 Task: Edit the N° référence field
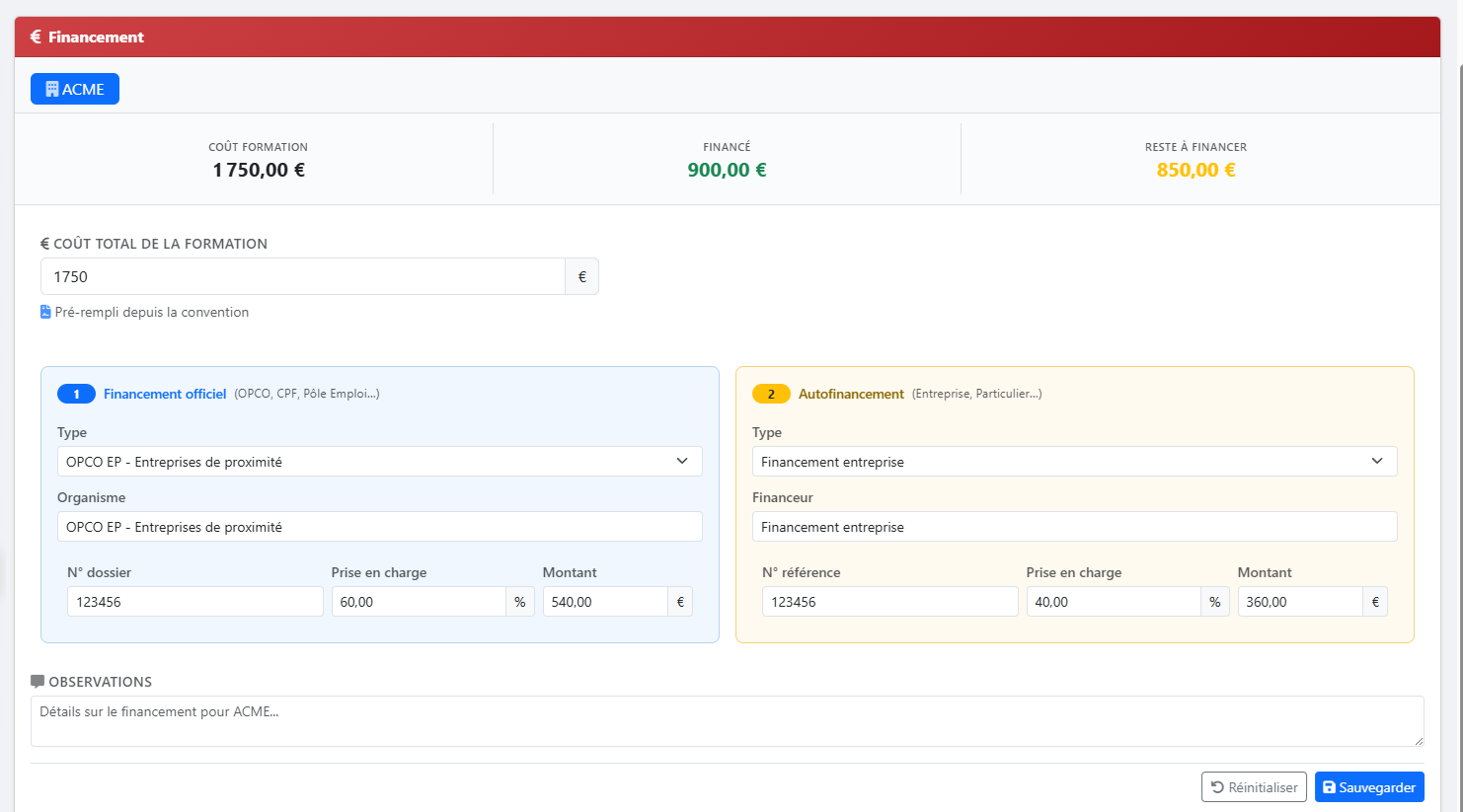pos(890,602)
